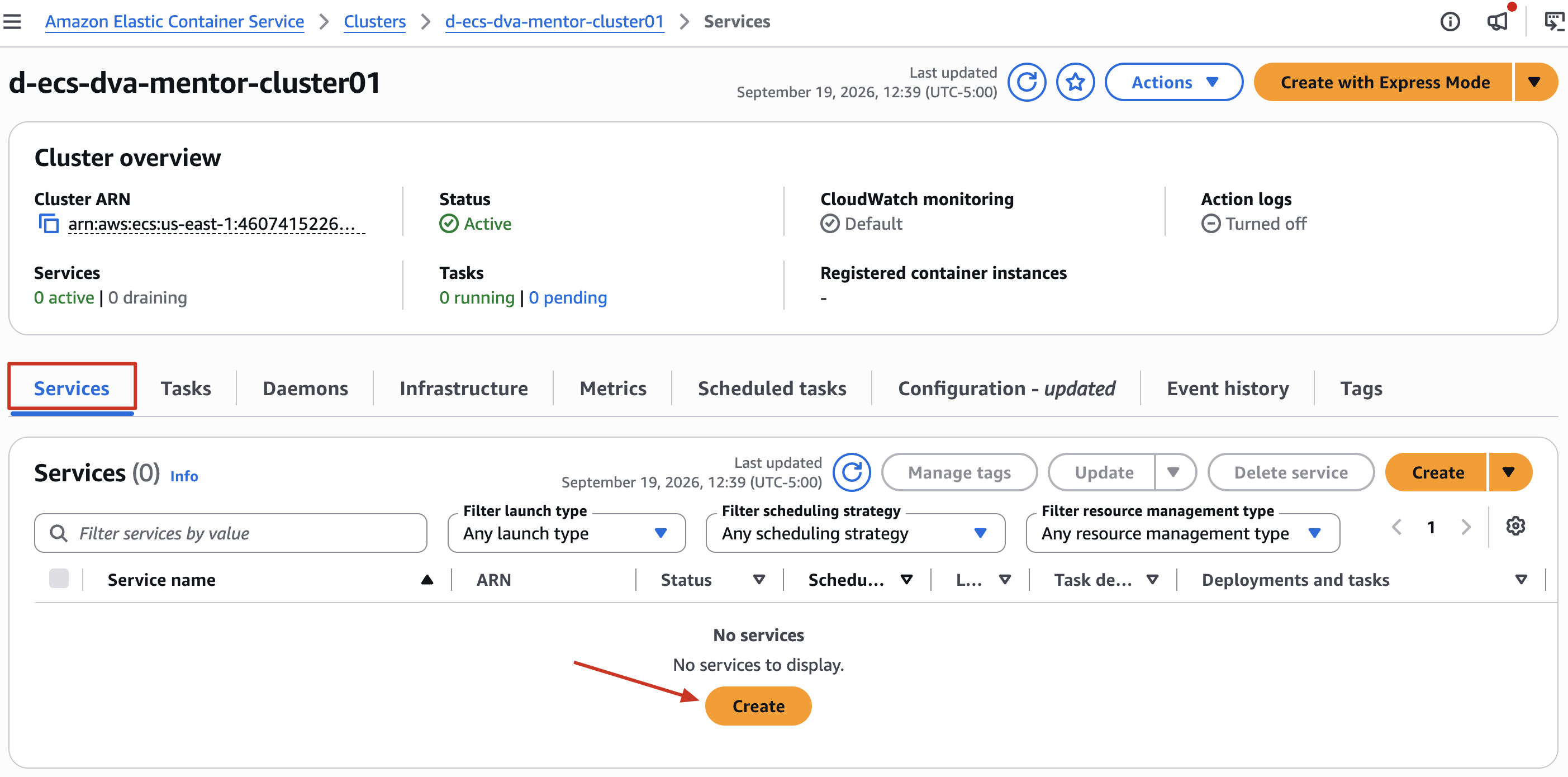Copy the Cluster ARN with copy icon
The height and width of the screenshot is (777, 1568).
click(49, 224)
